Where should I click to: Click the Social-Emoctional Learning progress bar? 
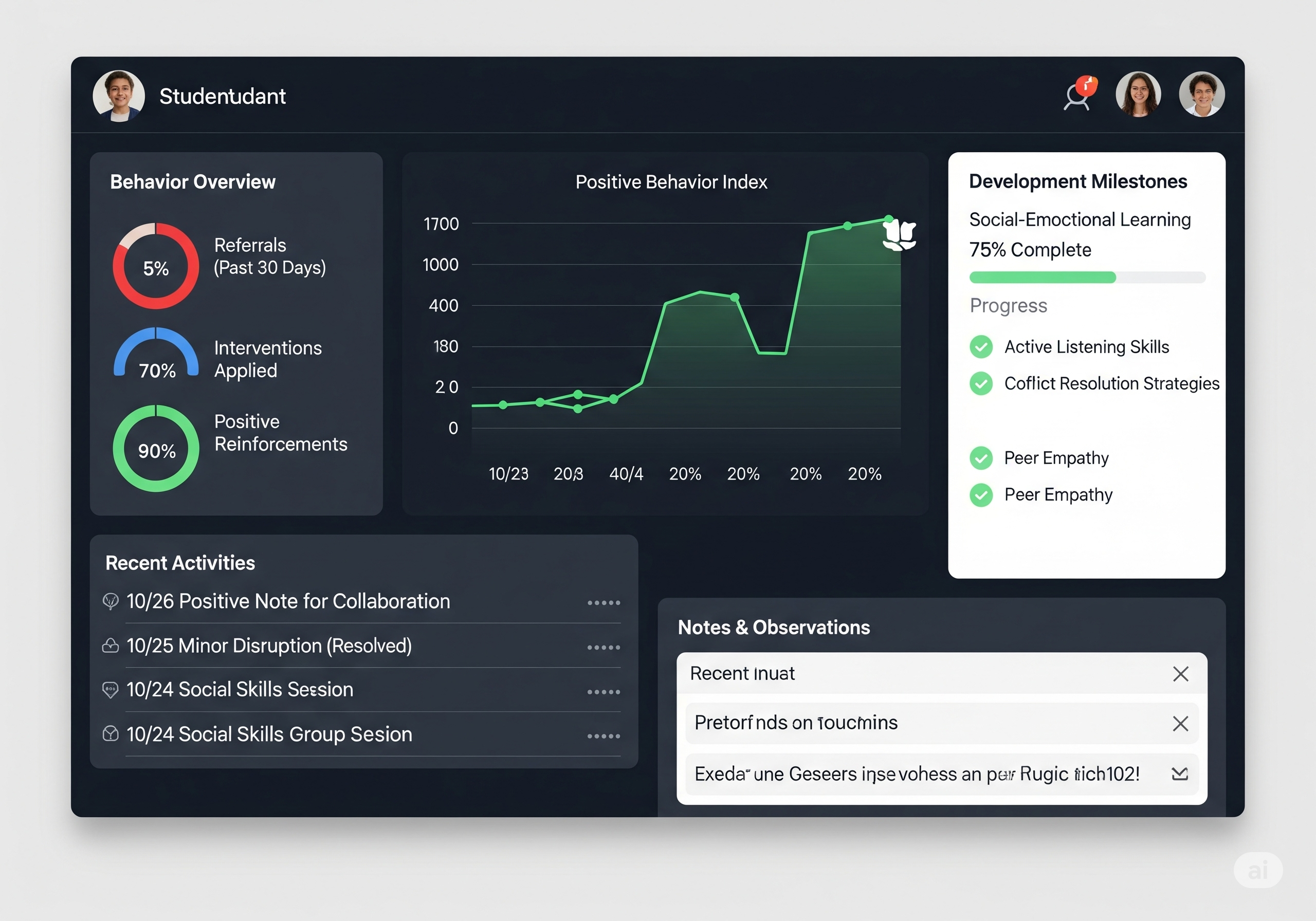tap(1087, 278)
